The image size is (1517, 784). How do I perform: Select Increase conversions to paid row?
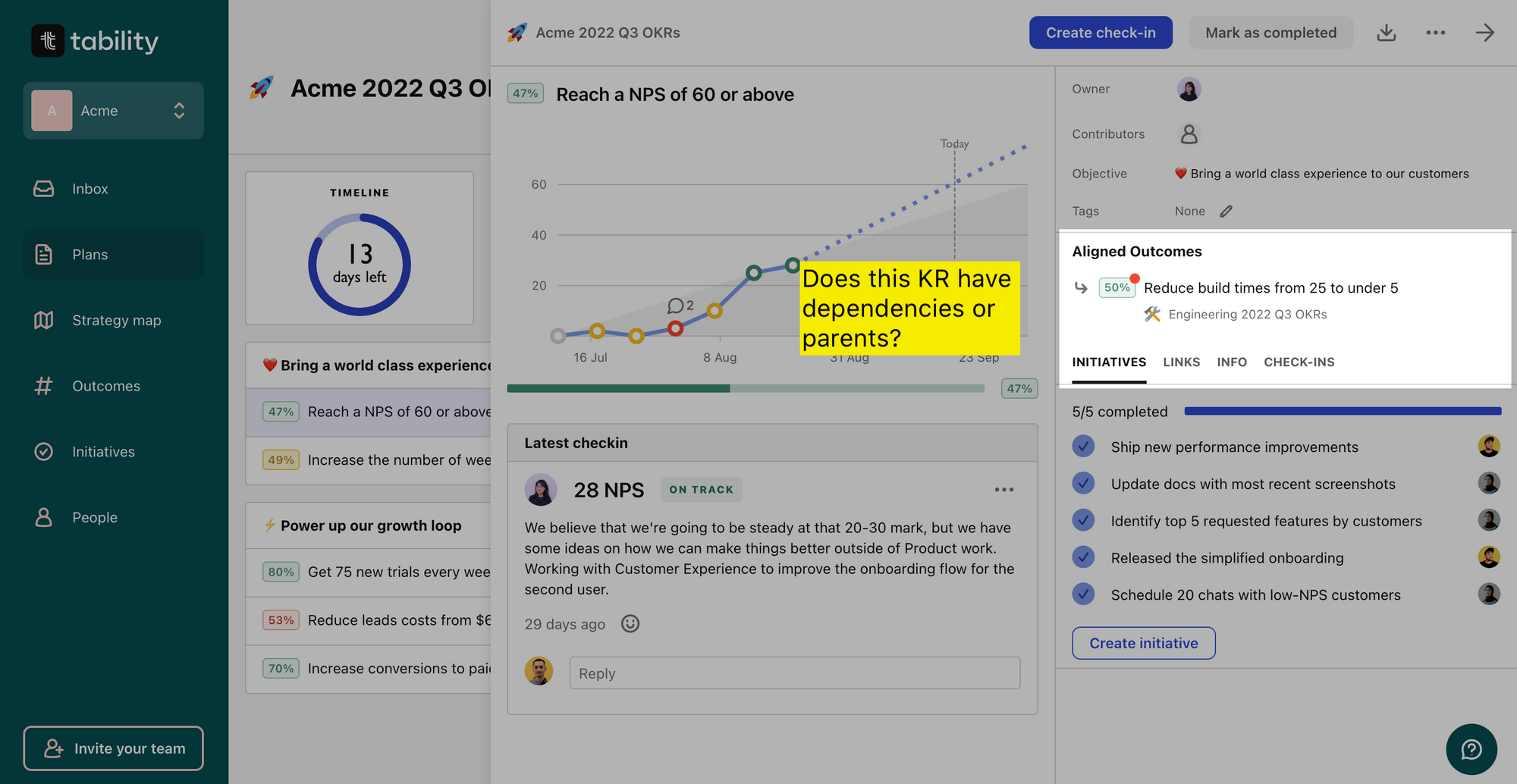pos(369,669)
